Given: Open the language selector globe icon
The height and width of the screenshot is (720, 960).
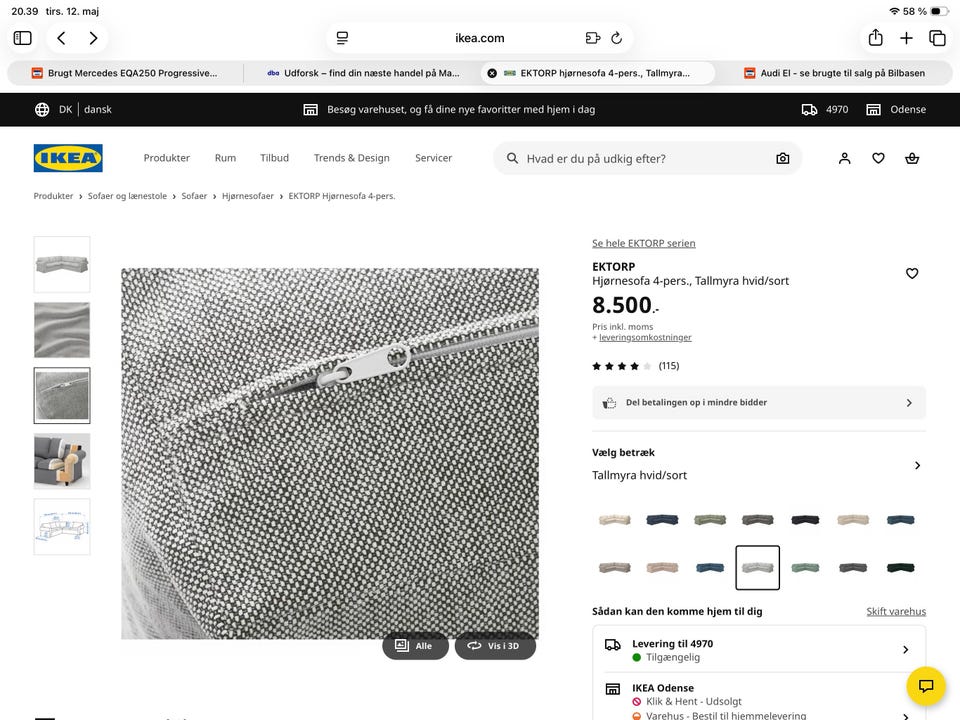Looking at the screenshot, I should click(x=42, y=110).
